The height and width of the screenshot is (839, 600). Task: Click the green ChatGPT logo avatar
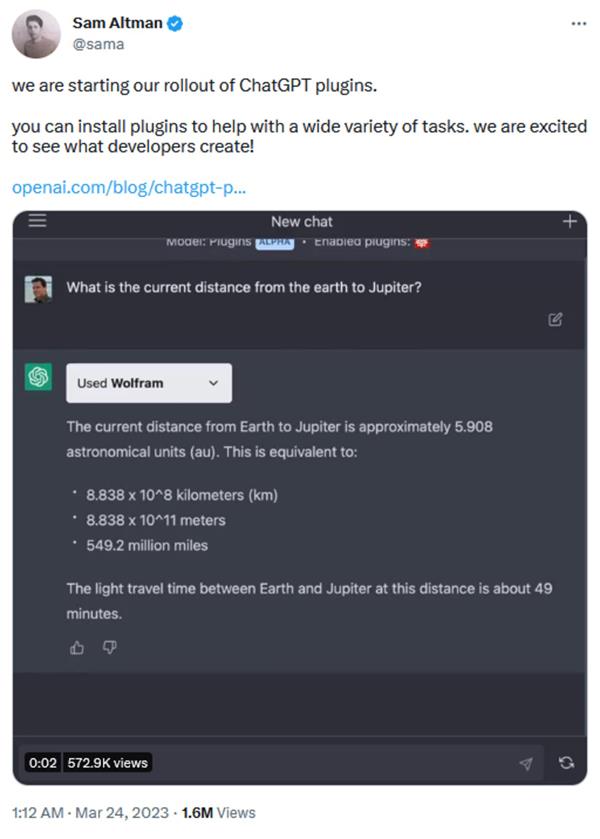point(39,378)
